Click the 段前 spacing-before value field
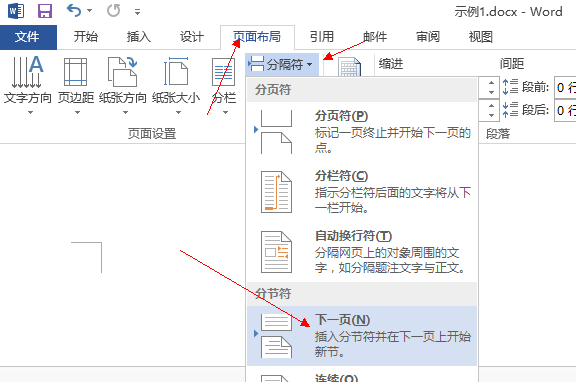 [x=565, y=87]
